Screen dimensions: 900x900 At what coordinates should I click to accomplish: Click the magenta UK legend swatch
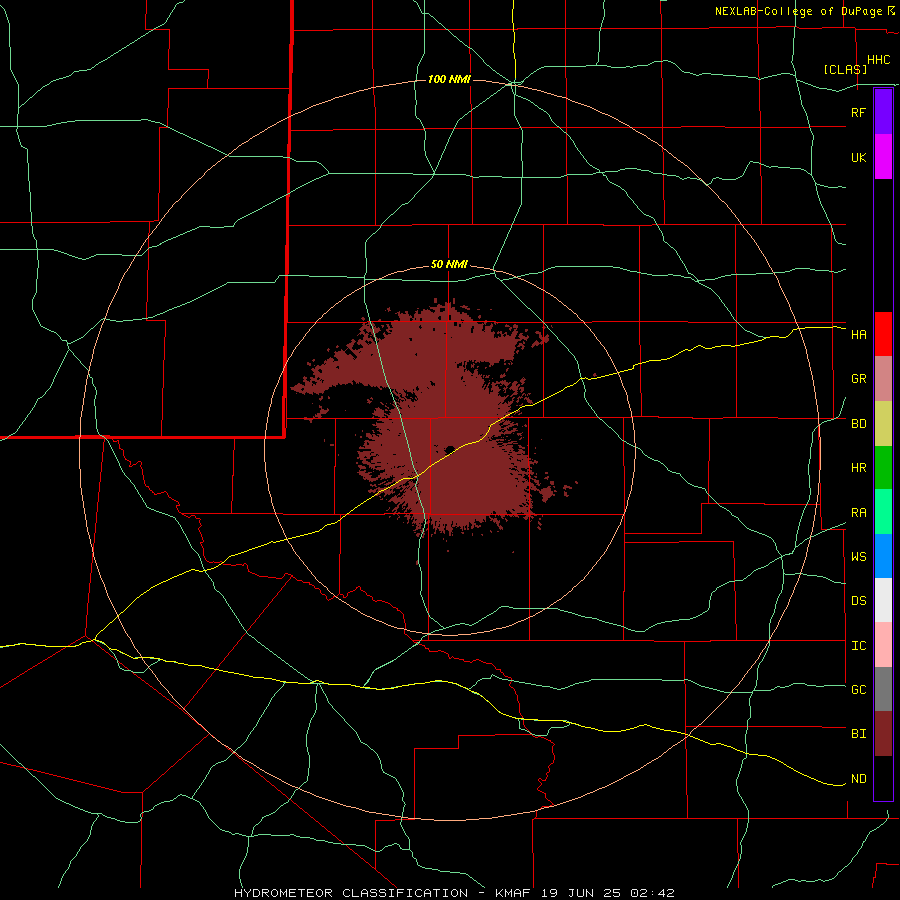pyautogui.click(x=883, y=157)
